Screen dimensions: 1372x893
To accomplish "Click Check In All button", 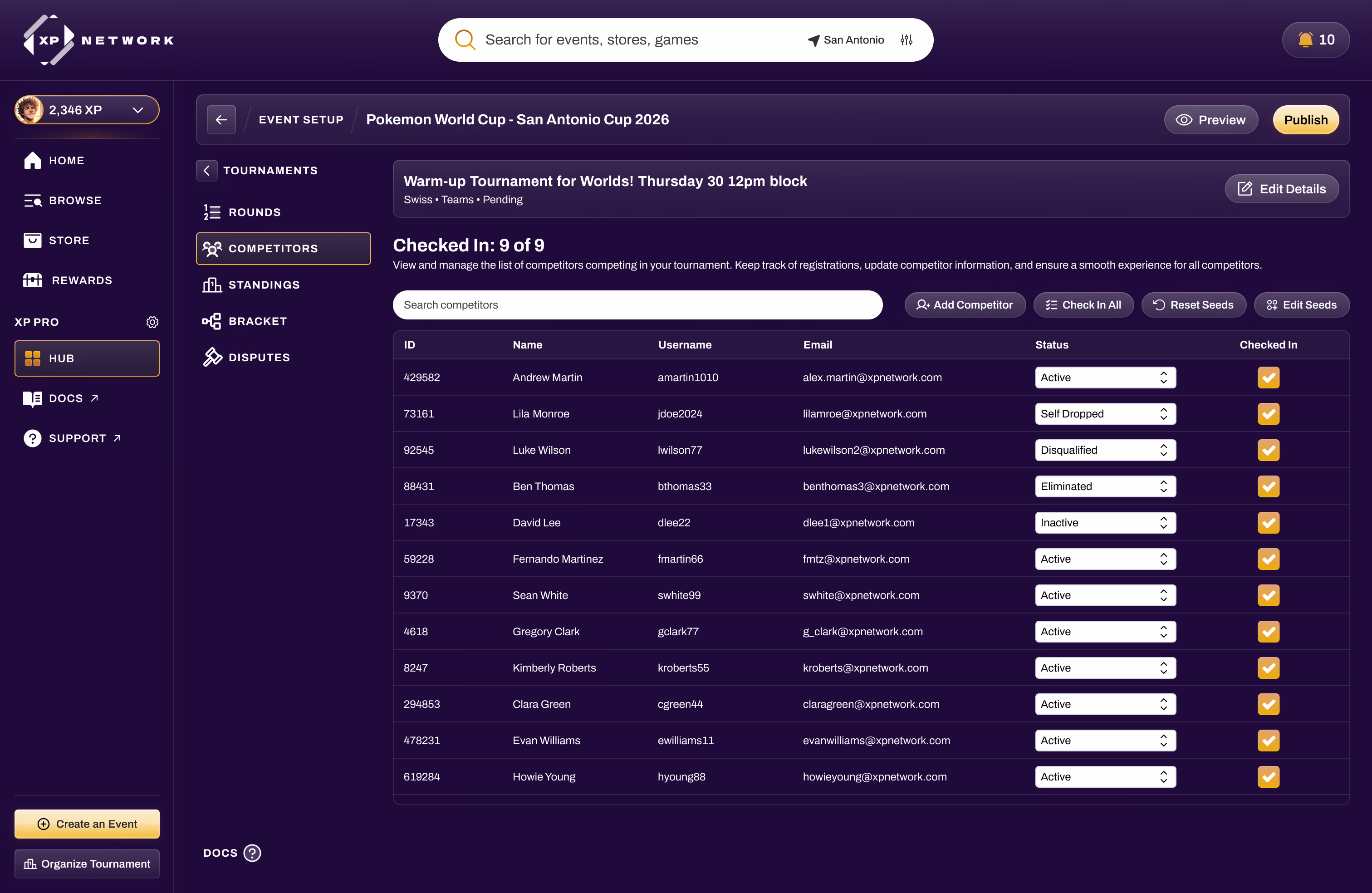I will 1084,304.
